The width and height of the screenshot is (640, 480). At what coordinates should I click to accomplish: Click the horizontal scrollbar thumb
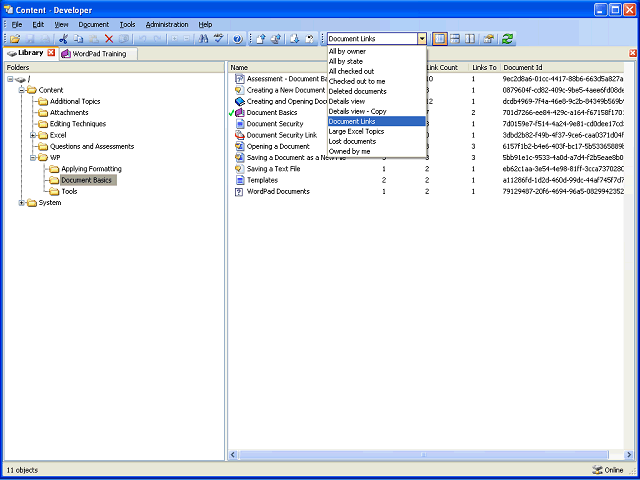[x=423, y=455]
